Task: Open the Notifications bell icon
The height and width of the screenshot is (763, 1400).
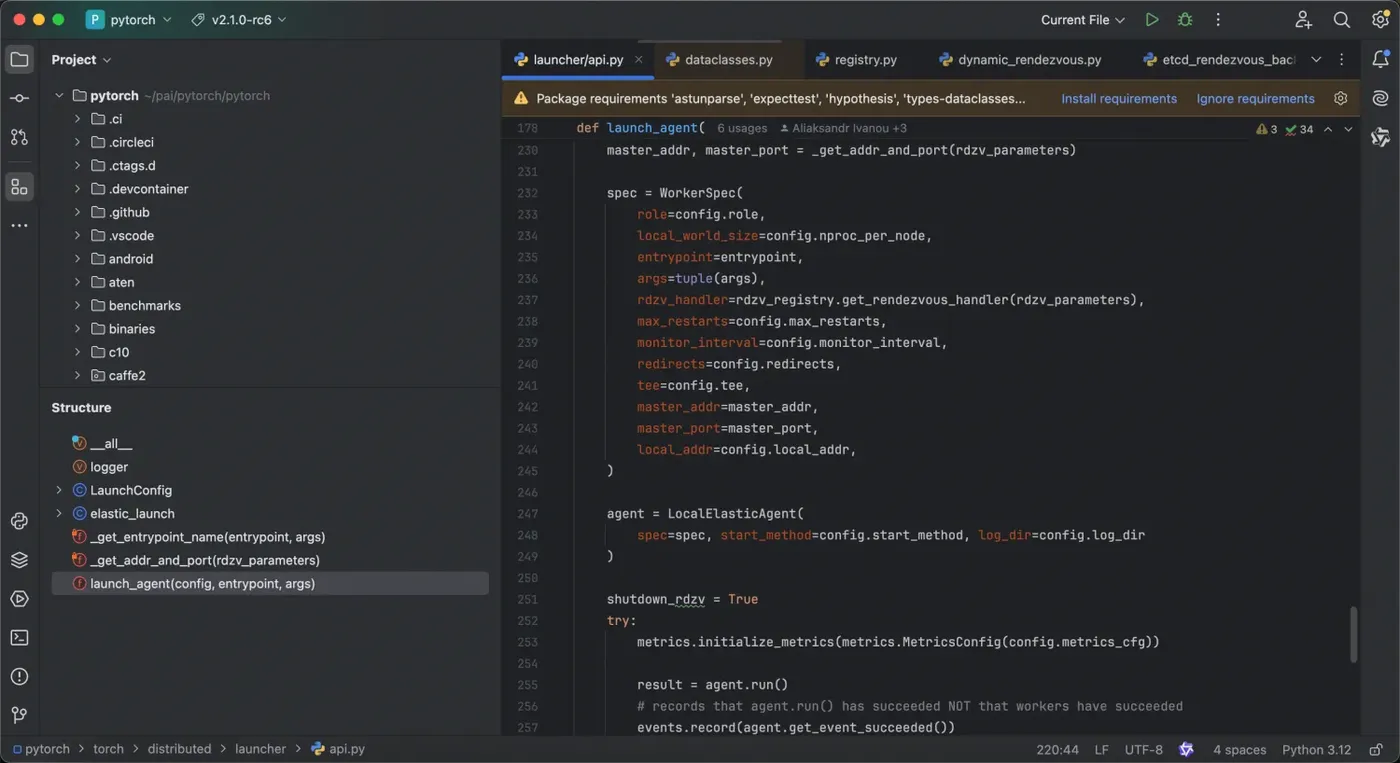Action: 1380,60
